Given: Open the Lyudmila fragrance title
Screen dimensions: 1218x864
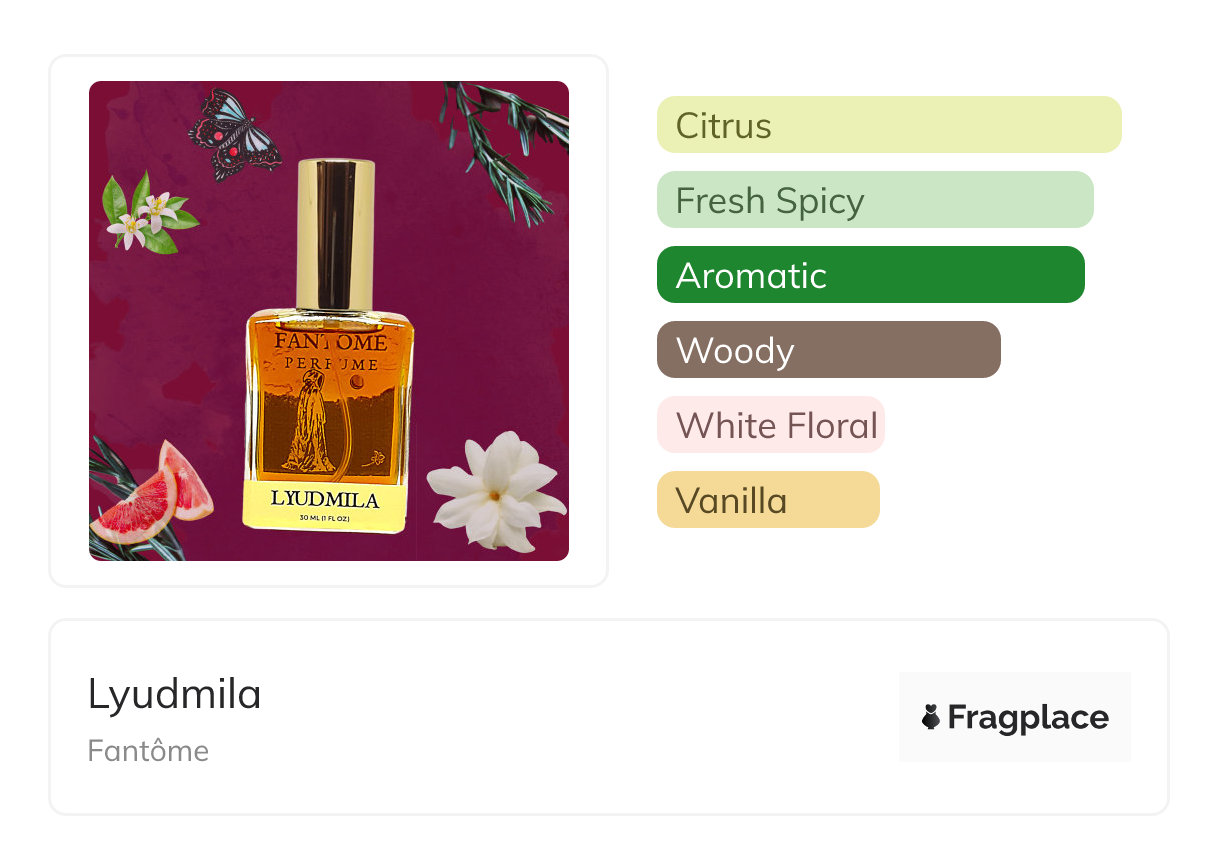Looking at the screenshot, I should pyautogui.click(x=174, y=694).
